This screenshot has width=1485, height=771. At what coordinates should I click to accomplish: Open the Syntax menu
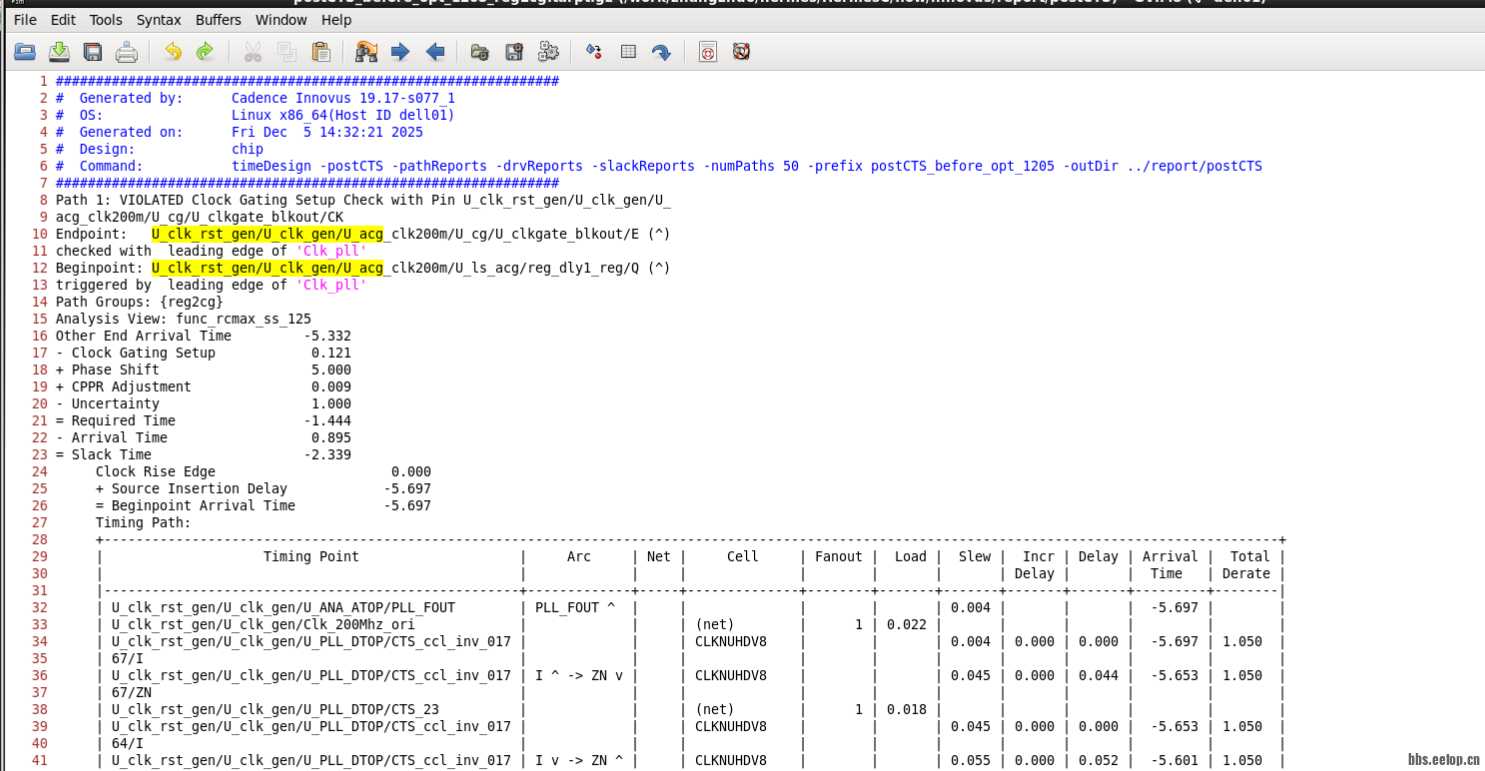pos(160,19)
